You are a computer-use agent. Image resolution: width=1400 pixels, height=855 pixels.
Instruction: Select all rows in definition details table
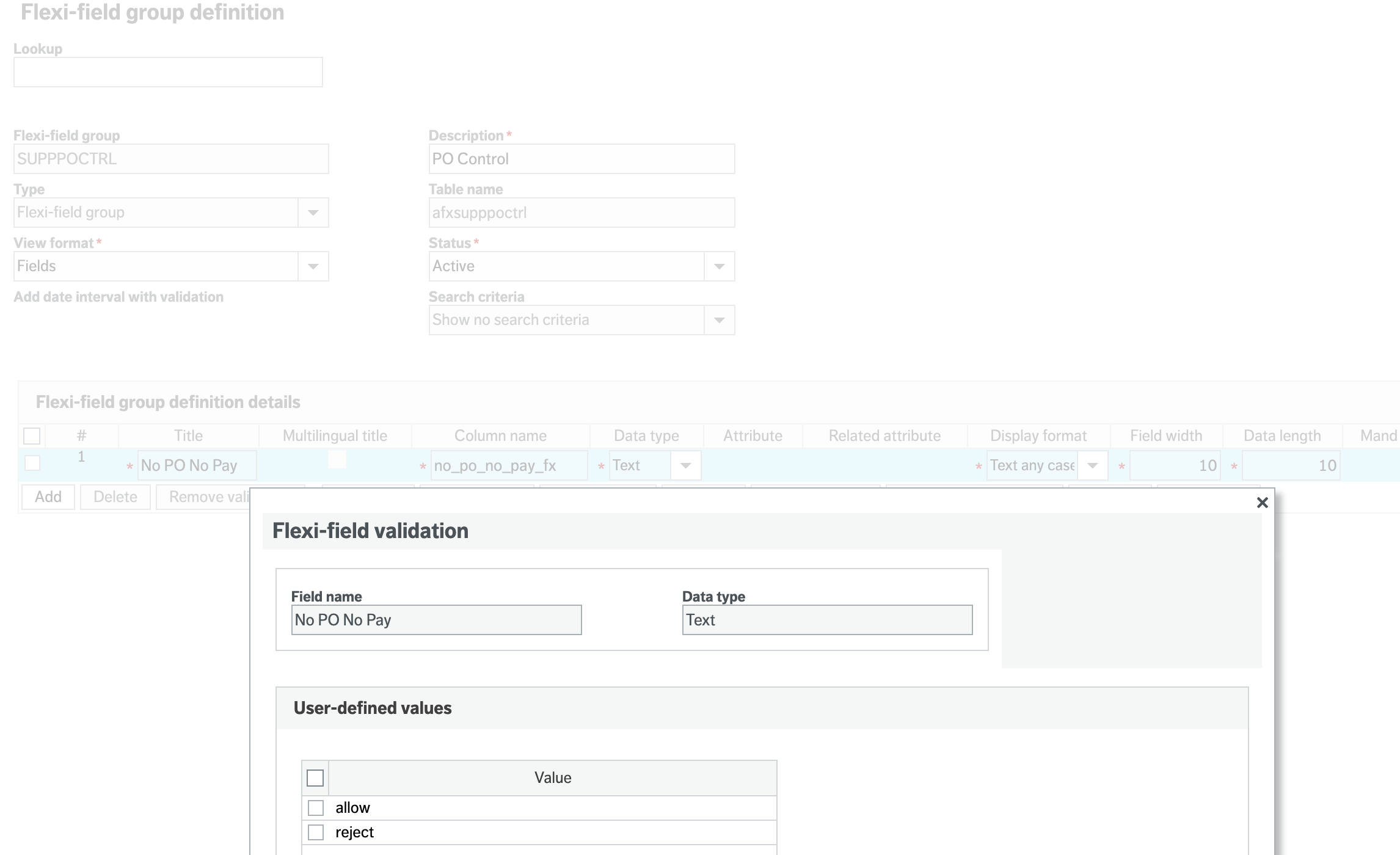(x=32, y=436)
